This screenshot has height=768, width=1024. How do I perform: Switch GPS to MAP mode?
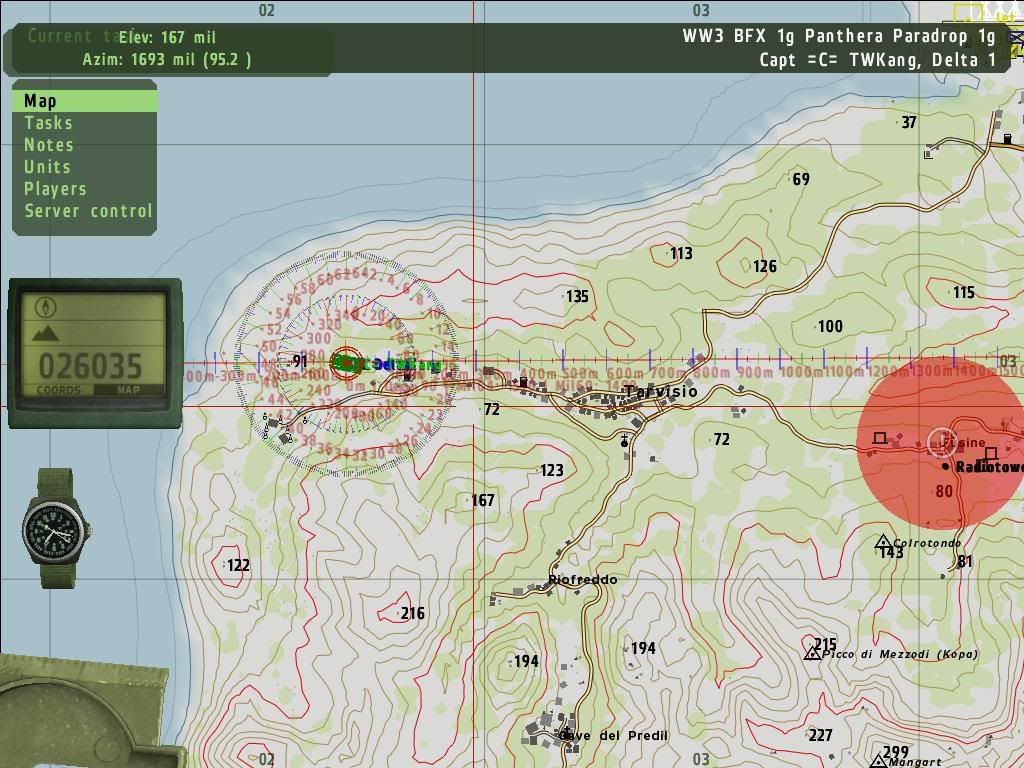click(128, 390)
